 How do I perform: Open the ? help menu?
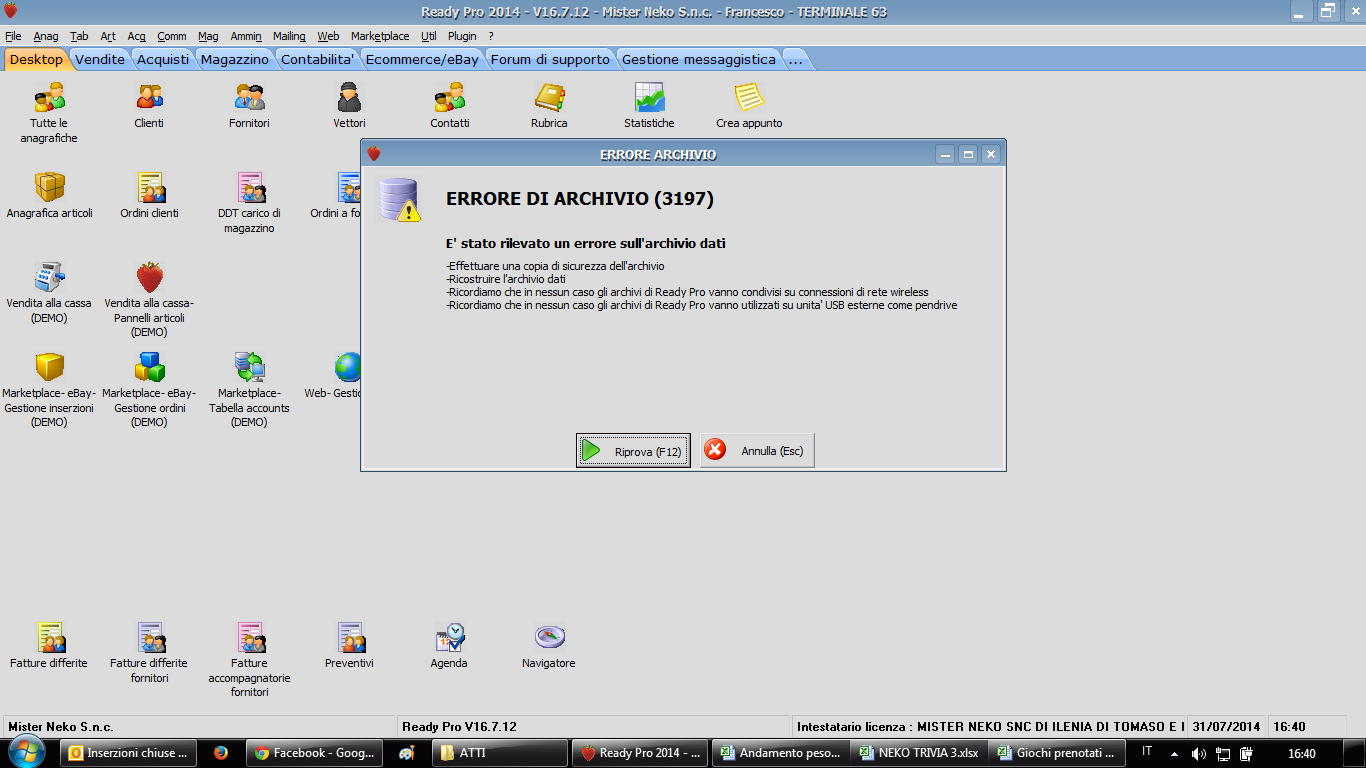pos(491,36)
